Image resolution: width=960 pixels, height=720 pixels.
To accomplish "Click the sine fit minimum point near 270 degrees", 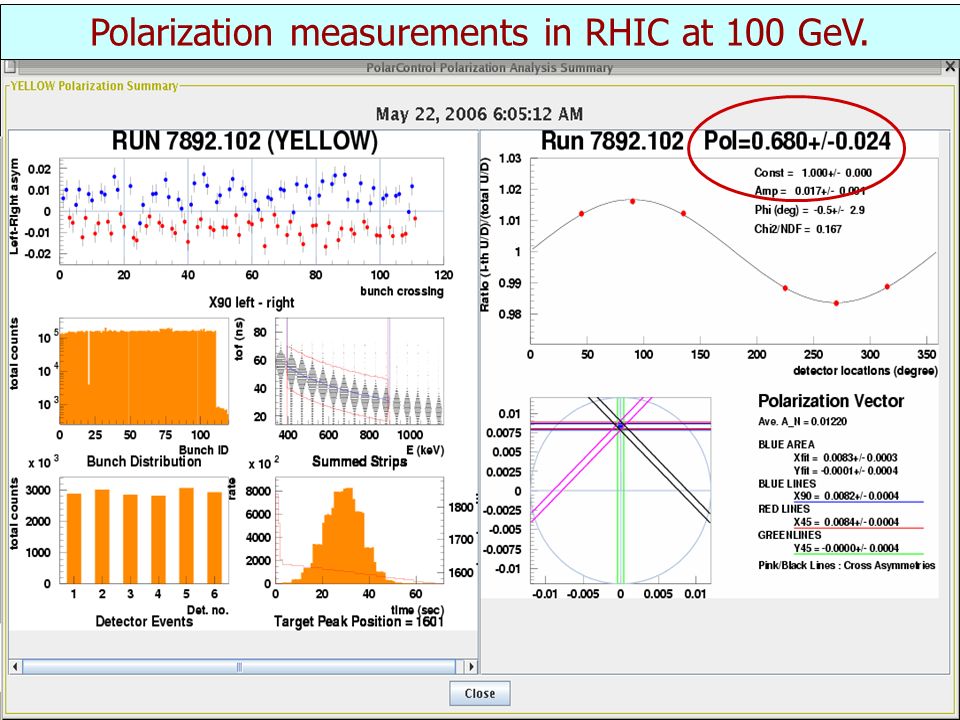I will (836, 303).
